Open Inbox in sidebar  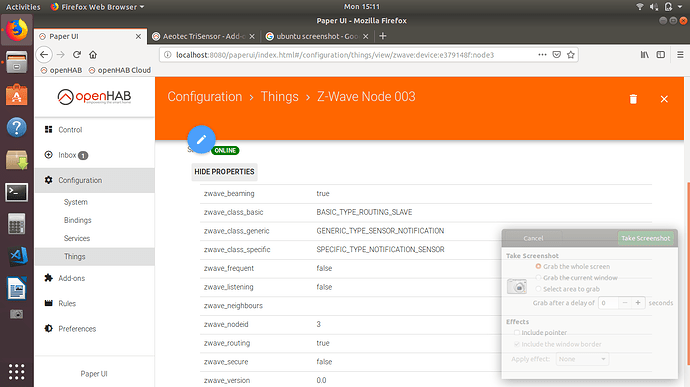click(95, 155)
